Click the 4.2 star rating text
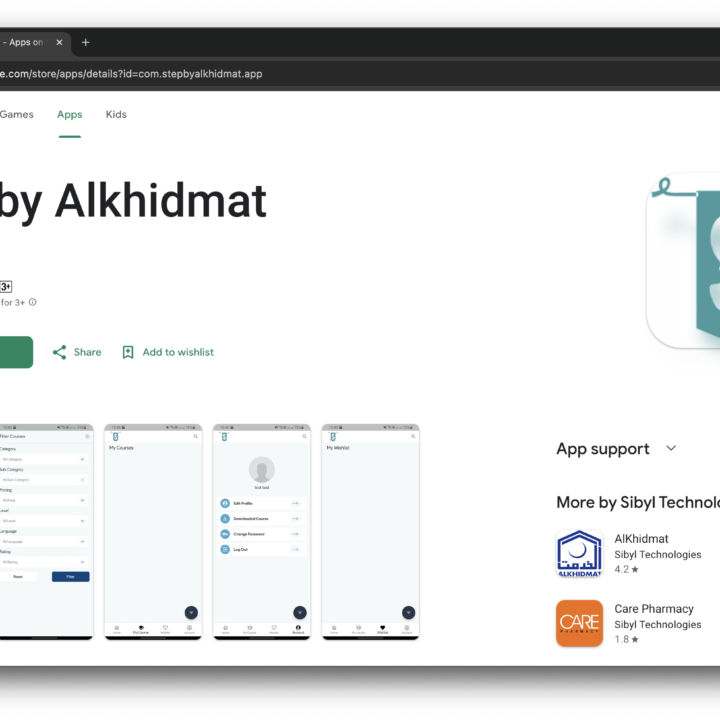Image resolution: width=720 pixels, height=720 pixels. (626, 569)
